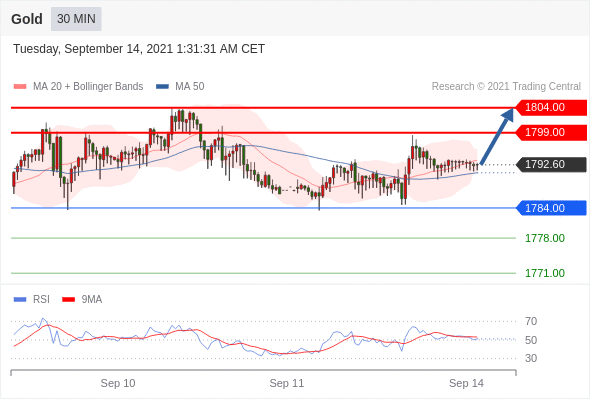Select the 1784.00 pivot price tag
590x400 pixels.
(551, 208)
